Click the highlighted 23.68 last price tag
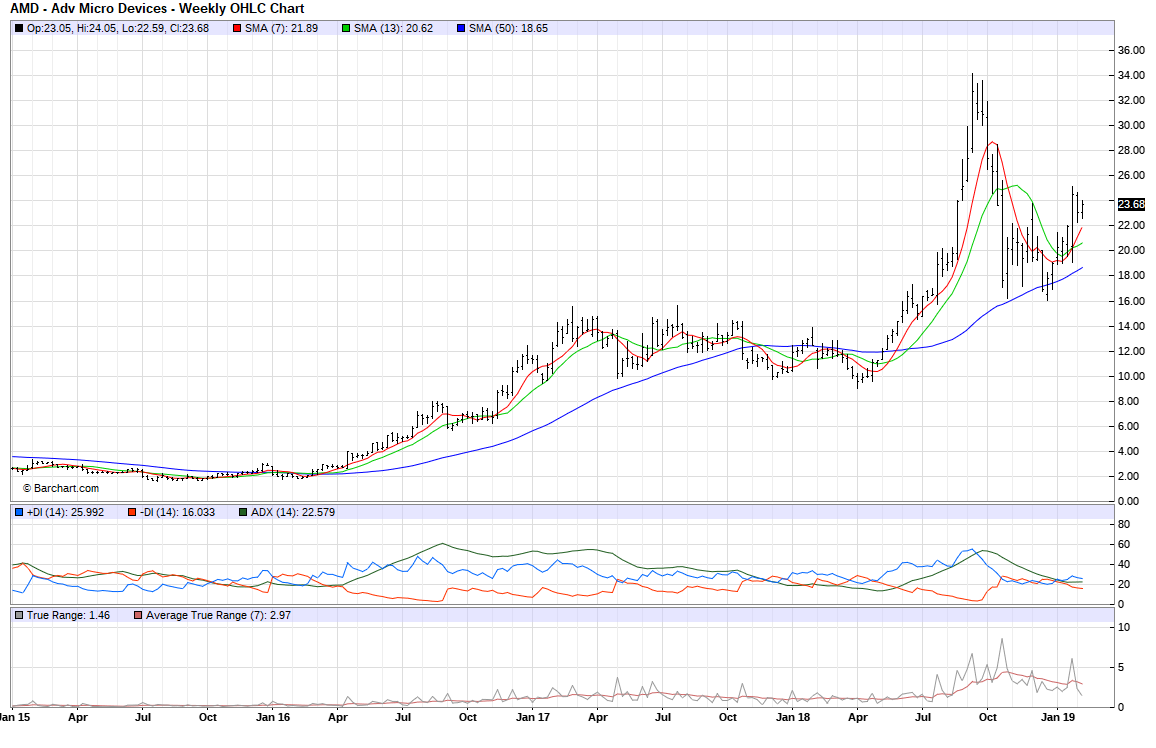 pos(1132,204)
